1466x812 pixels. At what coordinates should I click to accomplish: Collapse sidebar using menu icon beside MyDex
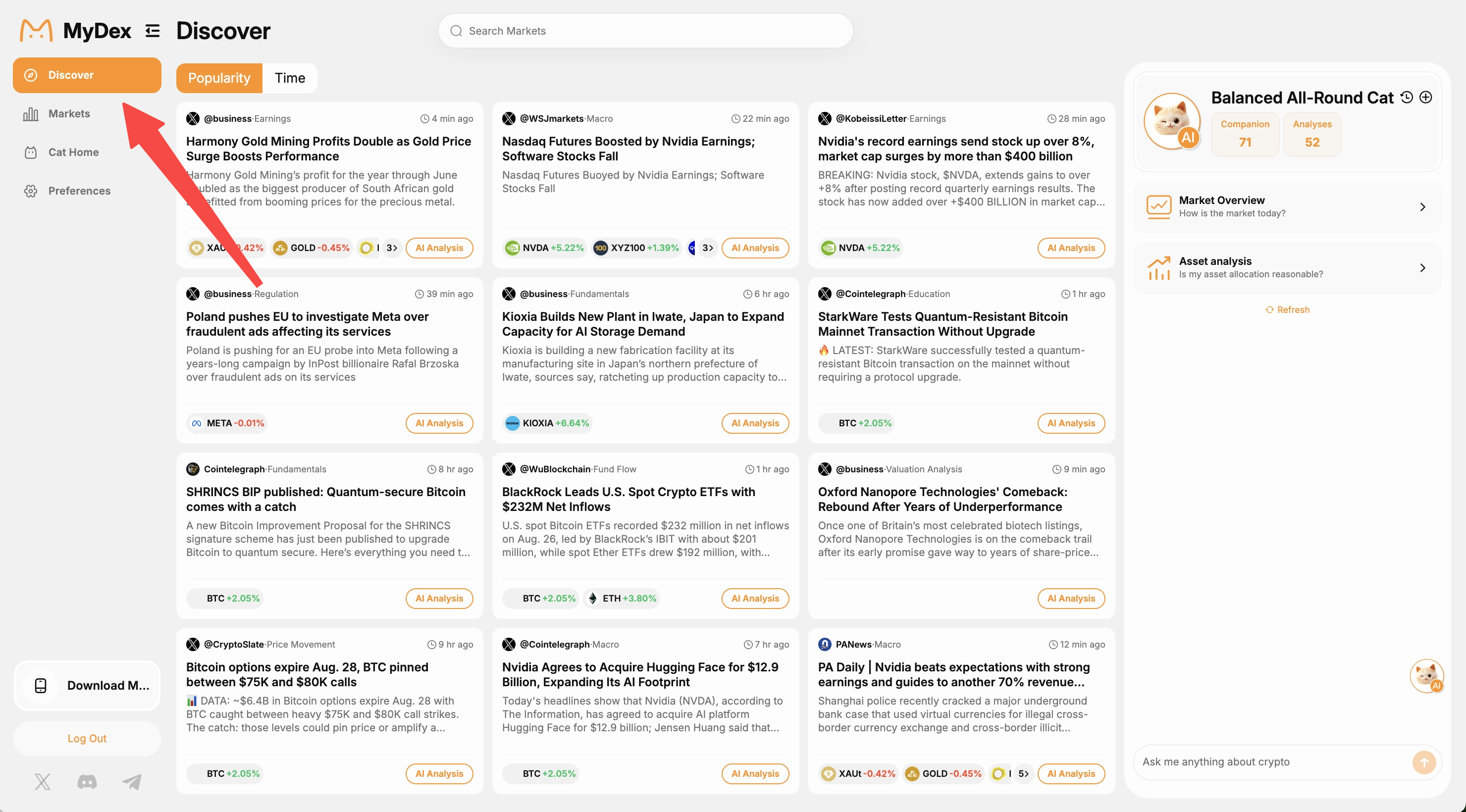(x=152, y=31)
